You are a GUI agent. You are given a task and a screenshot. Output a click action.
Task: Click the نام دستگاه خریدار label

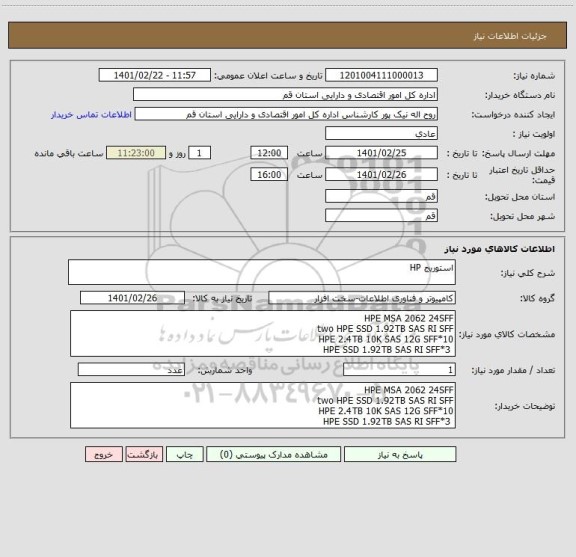[520, 95]
